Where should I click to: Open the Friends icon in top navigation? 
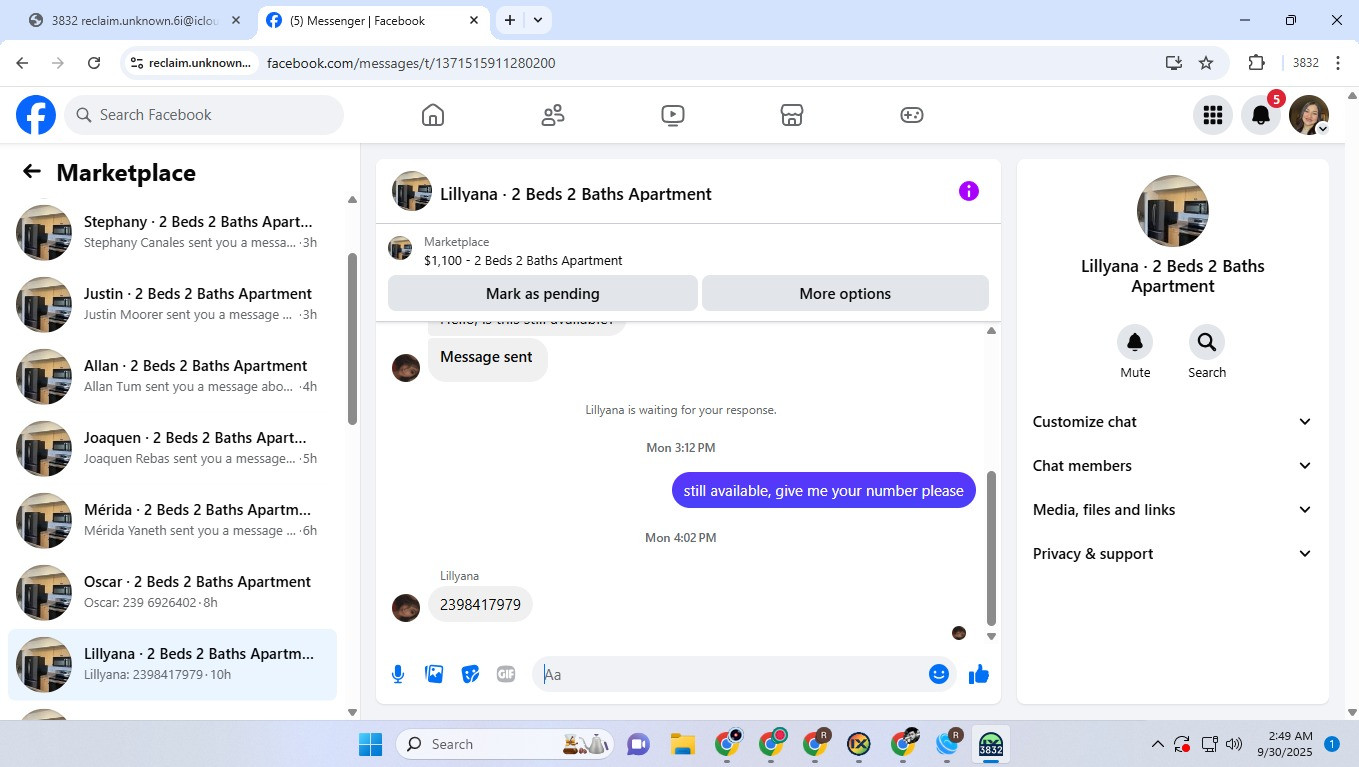tap(553, 115)
